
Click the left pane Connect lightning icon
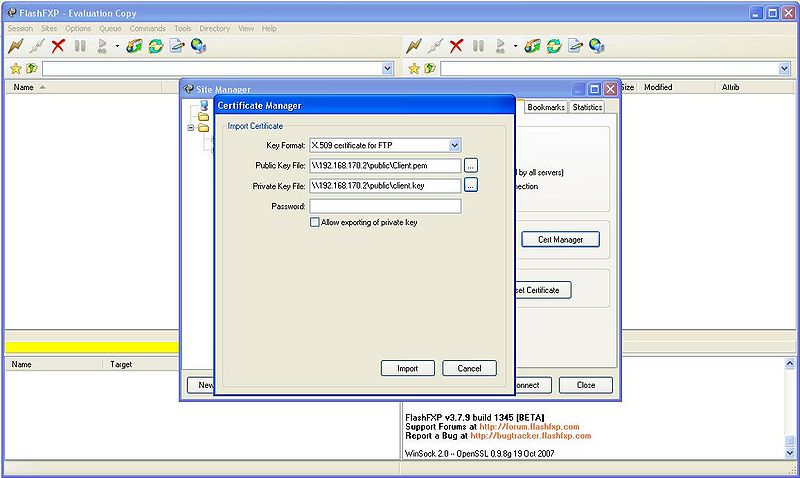click(15, 46)
